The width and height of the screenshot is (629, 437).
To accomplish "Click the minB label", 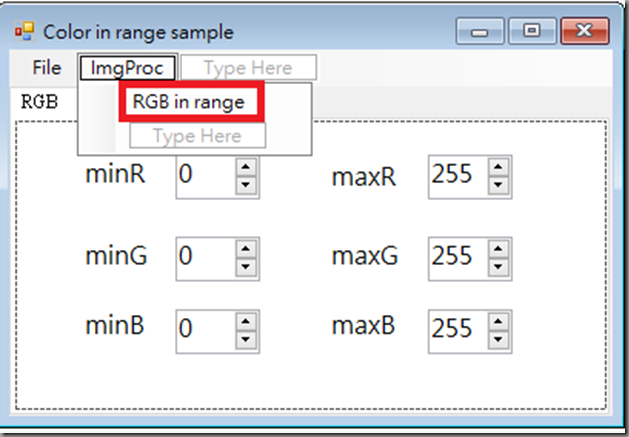I will pyautogui.click(x=115, y=325).
